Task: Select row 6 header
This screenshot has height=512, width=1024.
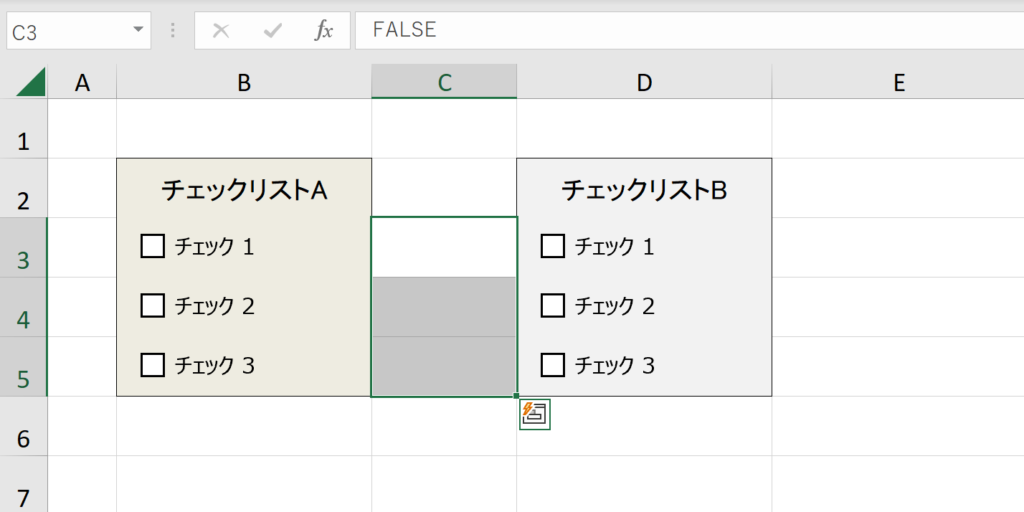Action: [23, 438]
